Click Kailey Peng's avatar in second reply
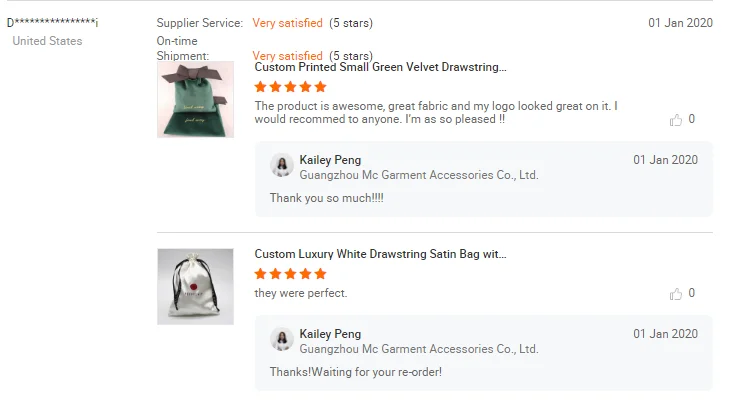The width and height of the screenshot is (729, 412). click(x=282, y=340)
